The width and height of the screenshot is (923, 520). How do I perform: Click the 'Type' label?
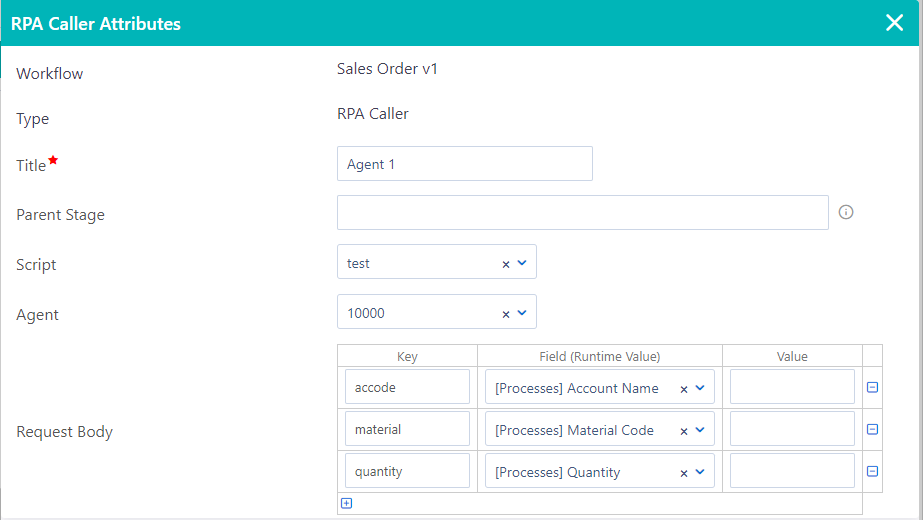coord(32,119)
